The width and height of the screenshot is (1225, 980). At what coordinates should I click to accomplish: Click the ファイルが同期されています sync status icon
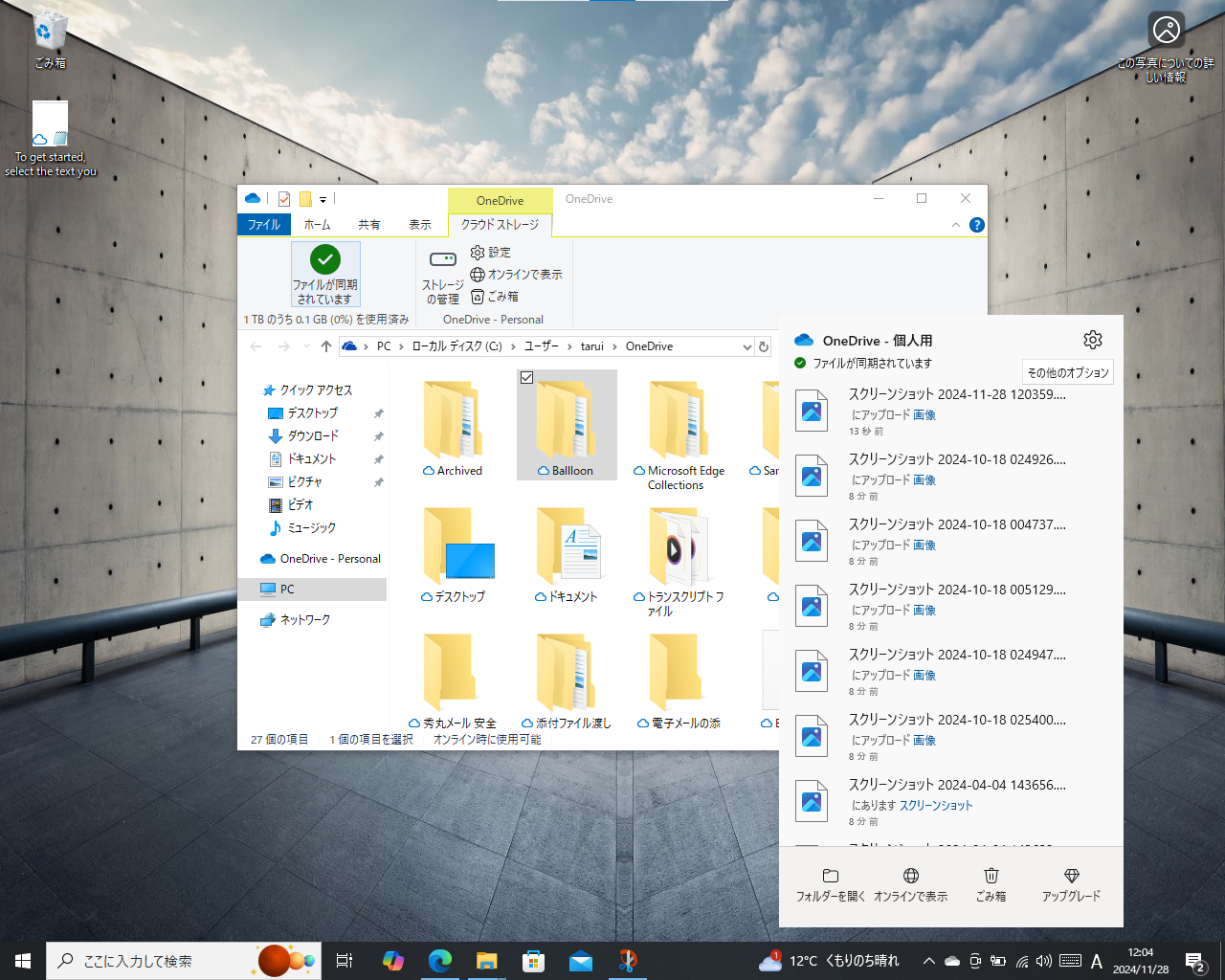[x=325, y=259]
